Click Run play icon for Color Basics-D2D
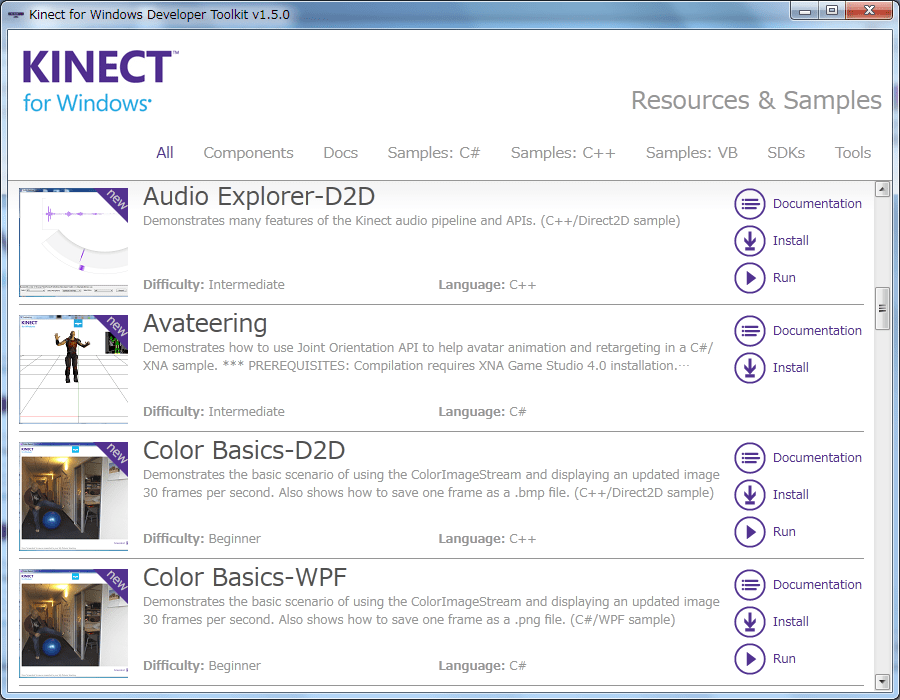The width and height of the screenshot is (900, 700). (750, 532)
